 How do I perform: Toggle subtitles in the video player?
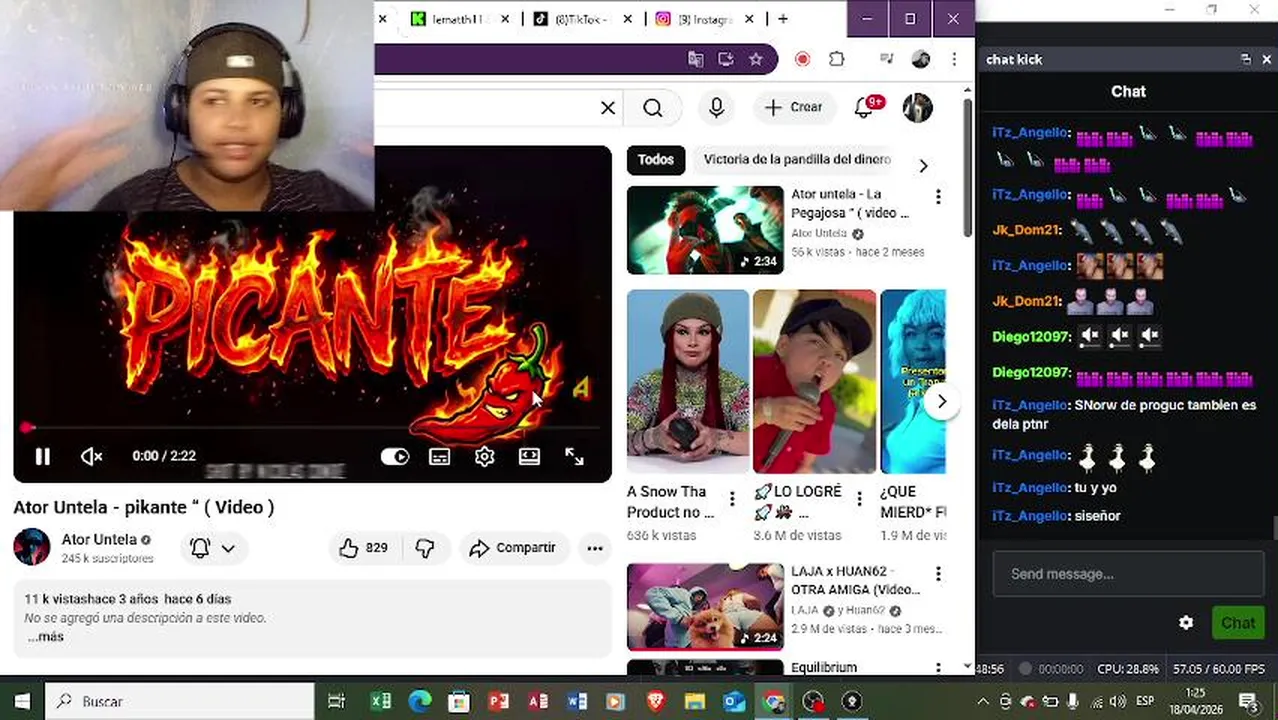pyautogui.click(x=439, y=457)
